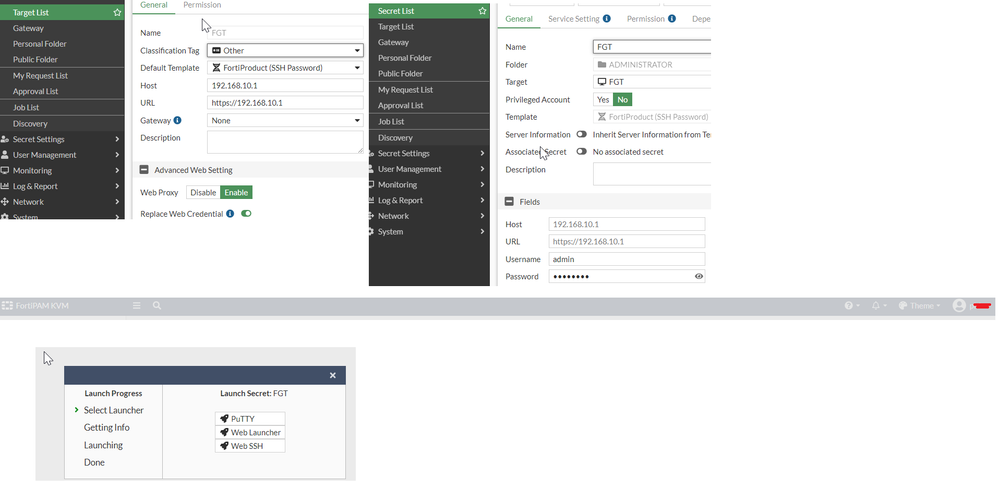Open the Classification Tag dropdown
Image resolution: width=999 pixels, height=495 pixels.
point(285,50)
